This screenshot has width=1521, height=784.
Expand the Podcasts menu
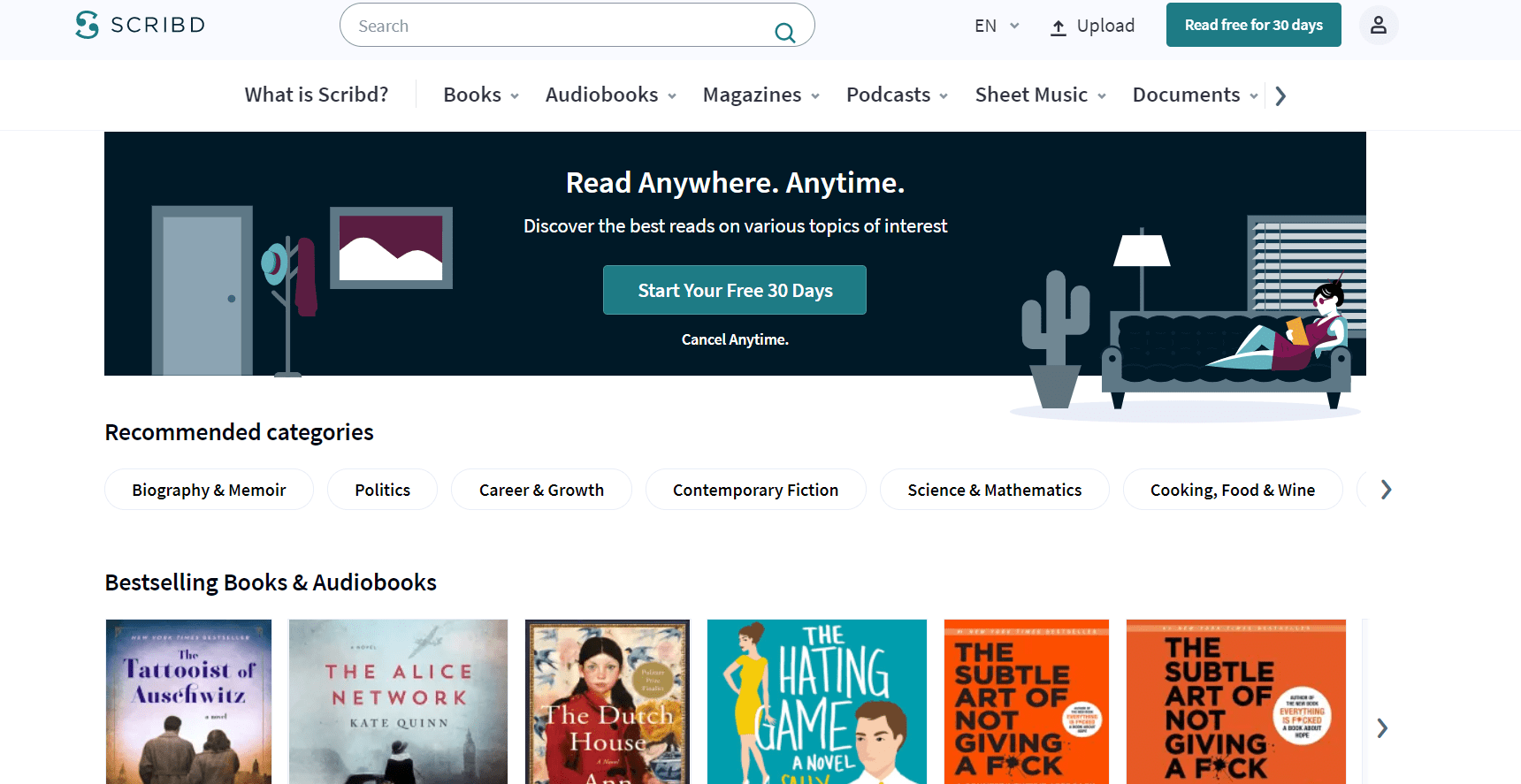pyautogui.click(x=898, y=95)
